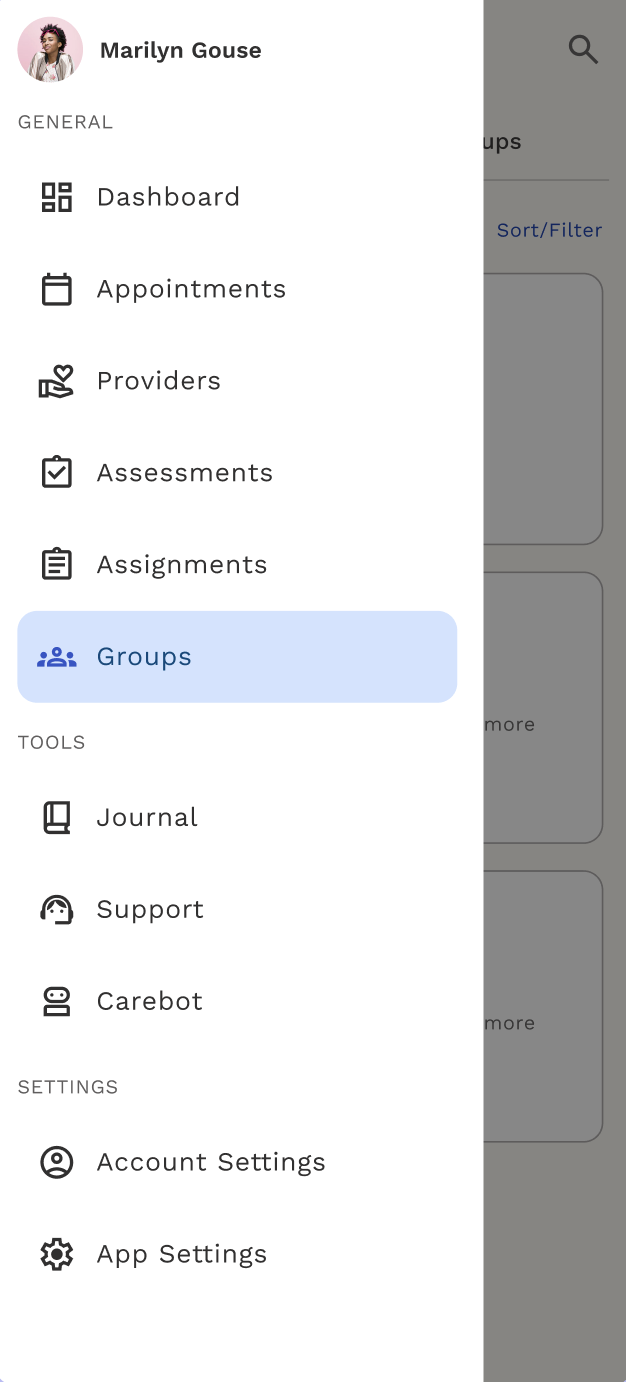This screenshot has height=1382, width=626.
Task: Click the Support headset agent icon
Action: 56,910
